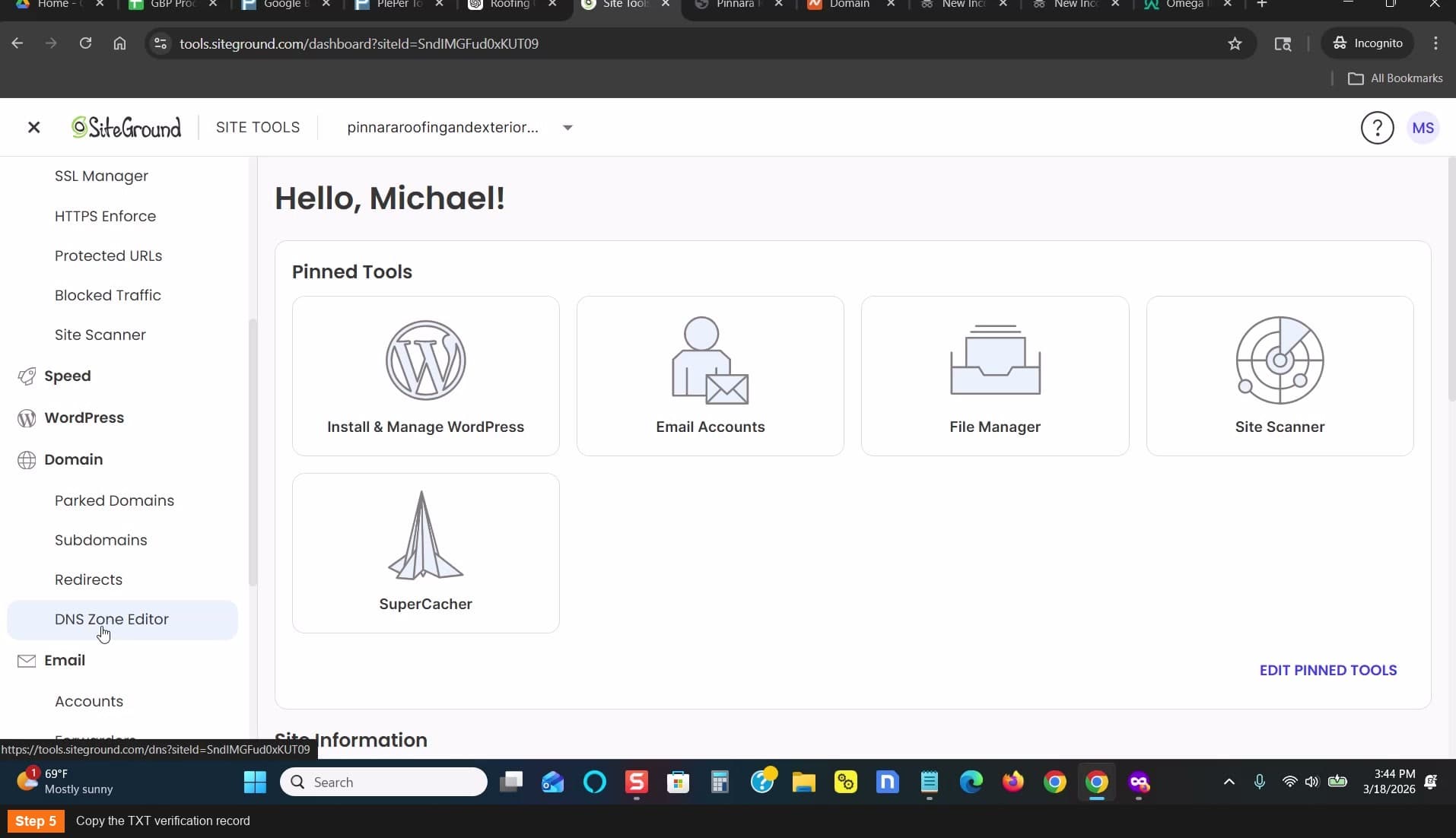The height and width of the screenshot is (838, 1456).
Task: Bookmark this page with star icon
Action: coord(1235,43)
